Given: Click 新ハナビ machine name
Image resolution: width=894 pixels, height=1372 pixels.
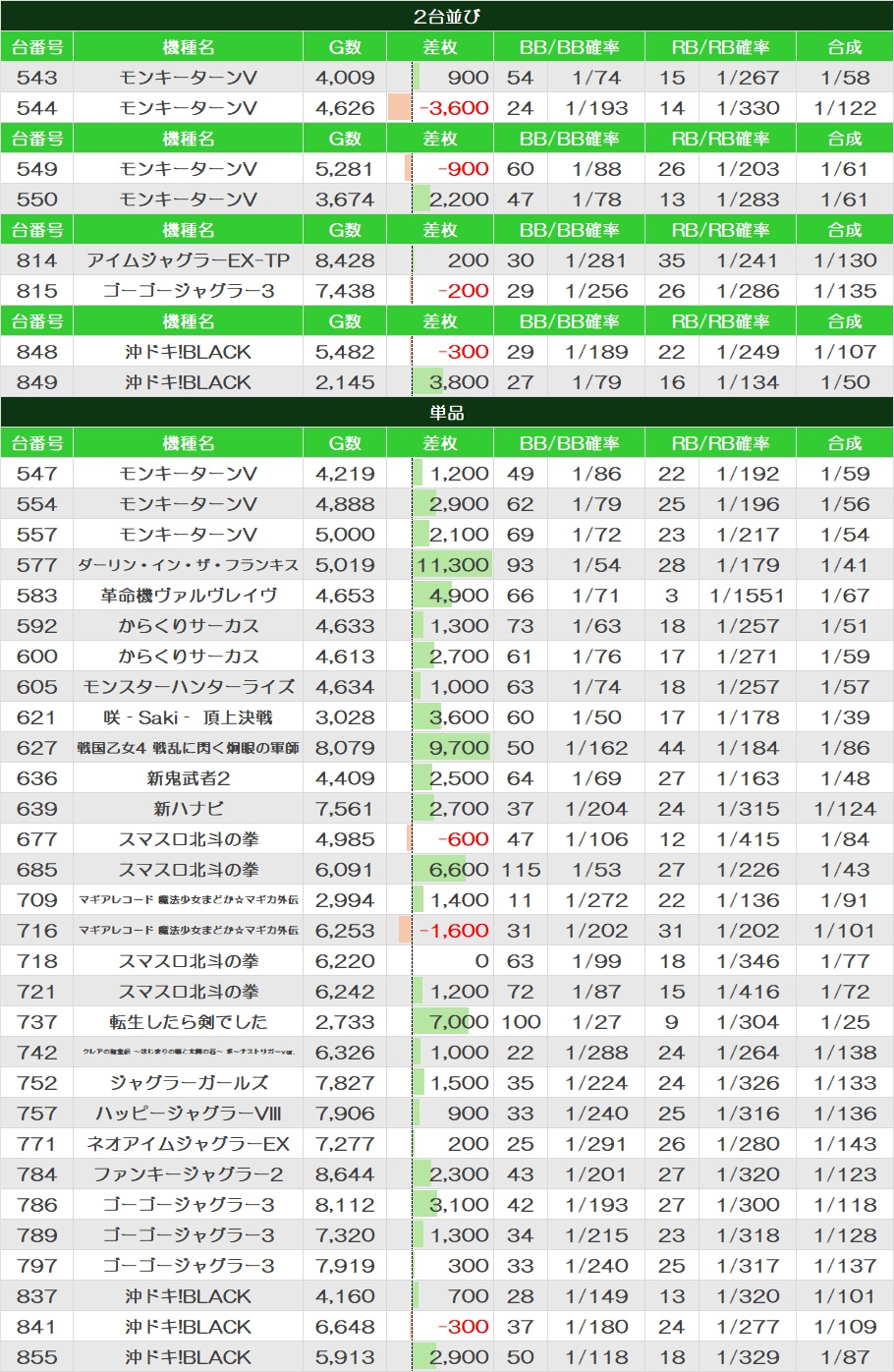Looking at the screenshot, I should point(188,809).
